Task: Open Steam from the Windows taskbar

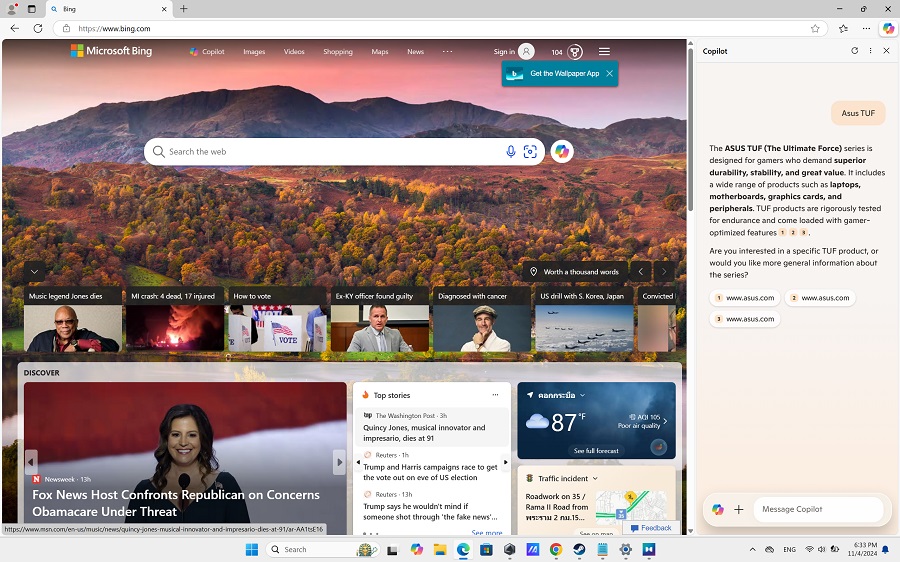Action: 580,550
